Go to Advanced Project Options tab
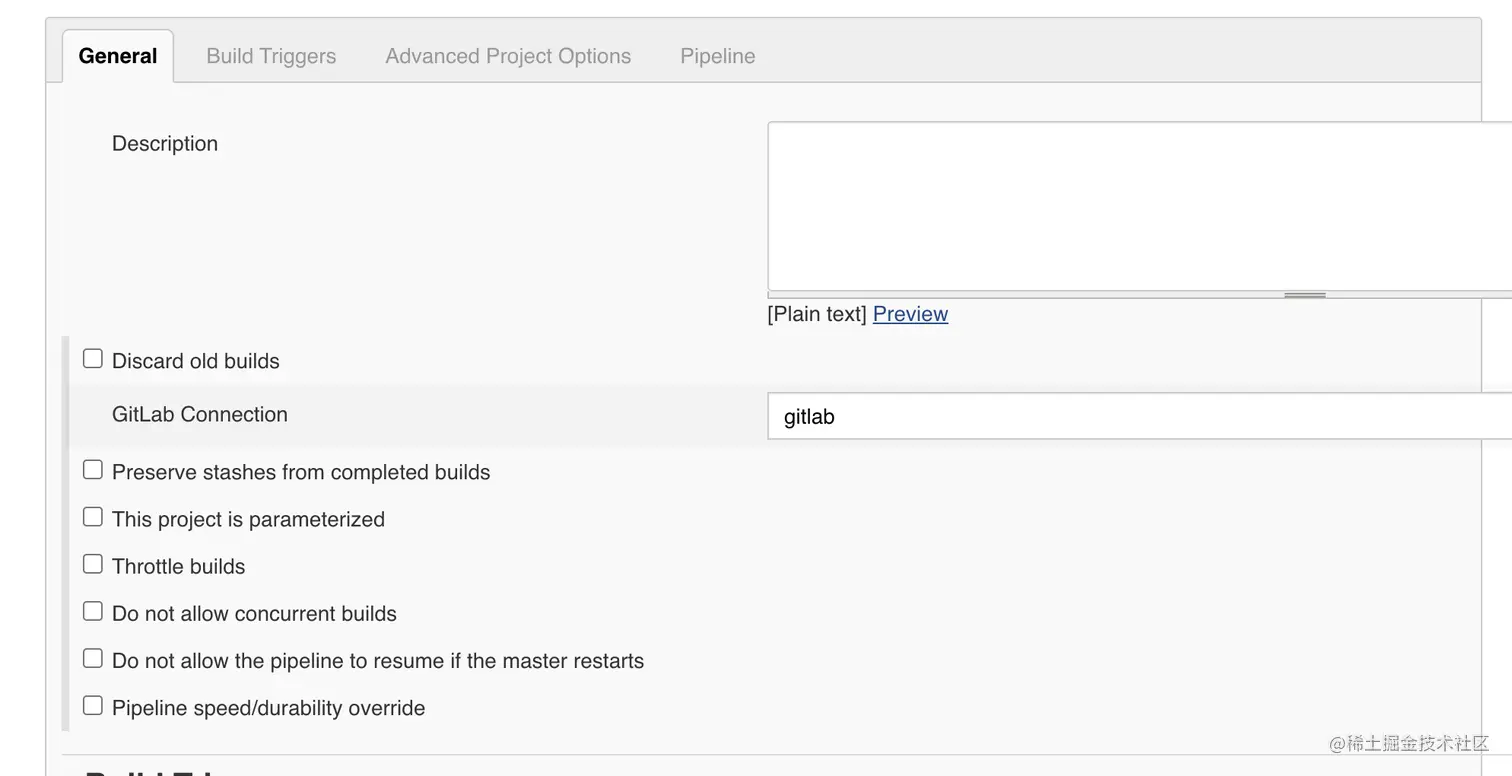 coord(508,56)
